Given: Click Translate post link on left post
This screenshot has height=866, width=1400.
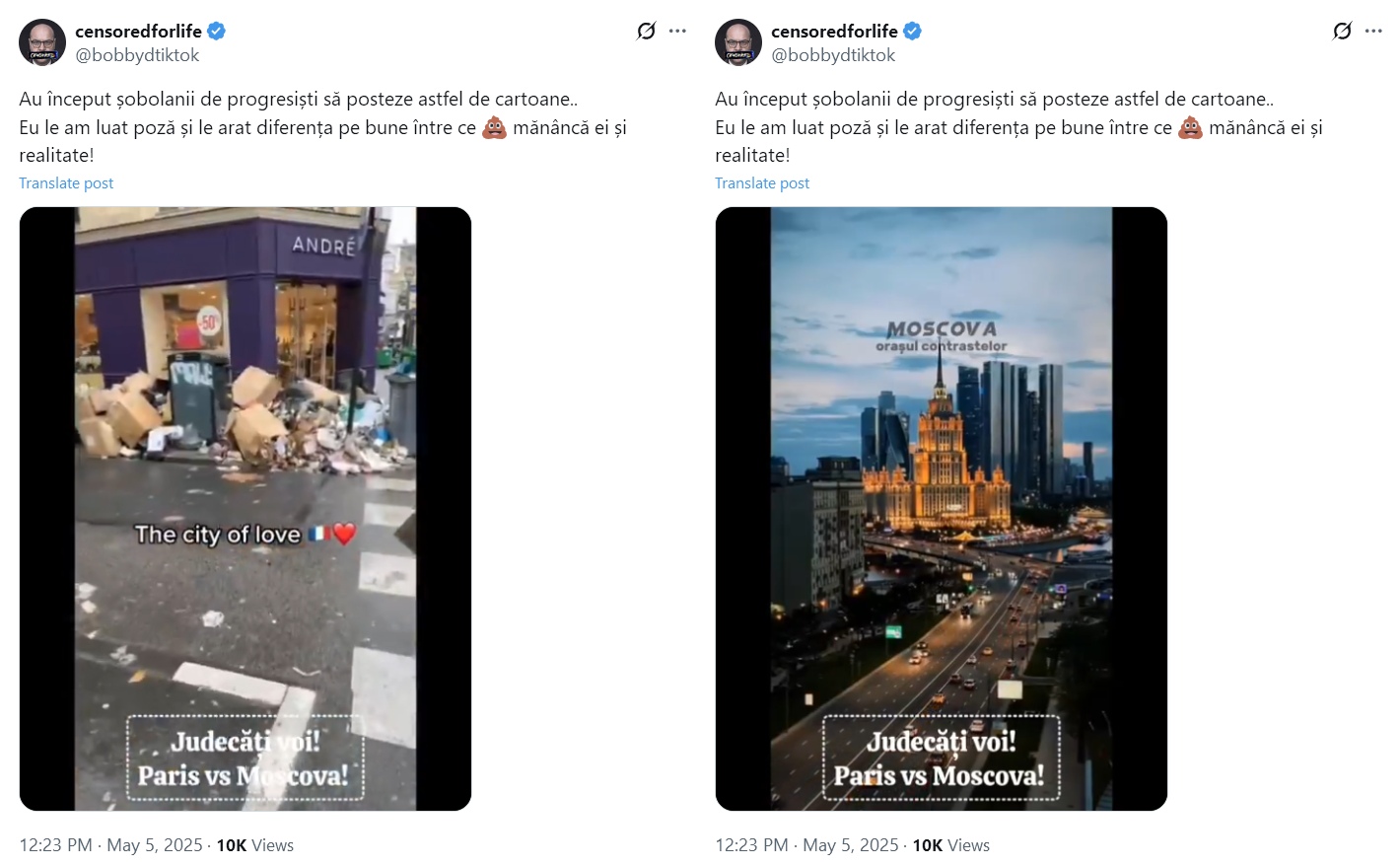Looking at the screenshot, I should click(x=66, y=183).
